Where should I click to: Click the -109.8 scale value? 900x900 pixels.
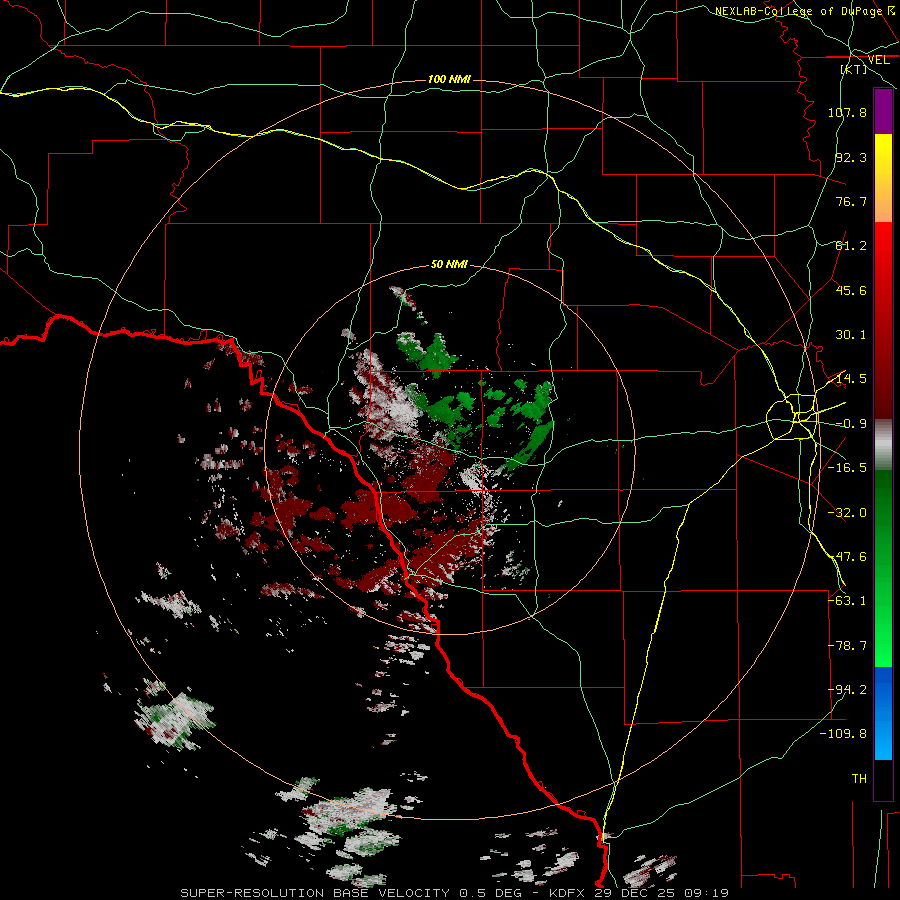(x=843, y=734)
